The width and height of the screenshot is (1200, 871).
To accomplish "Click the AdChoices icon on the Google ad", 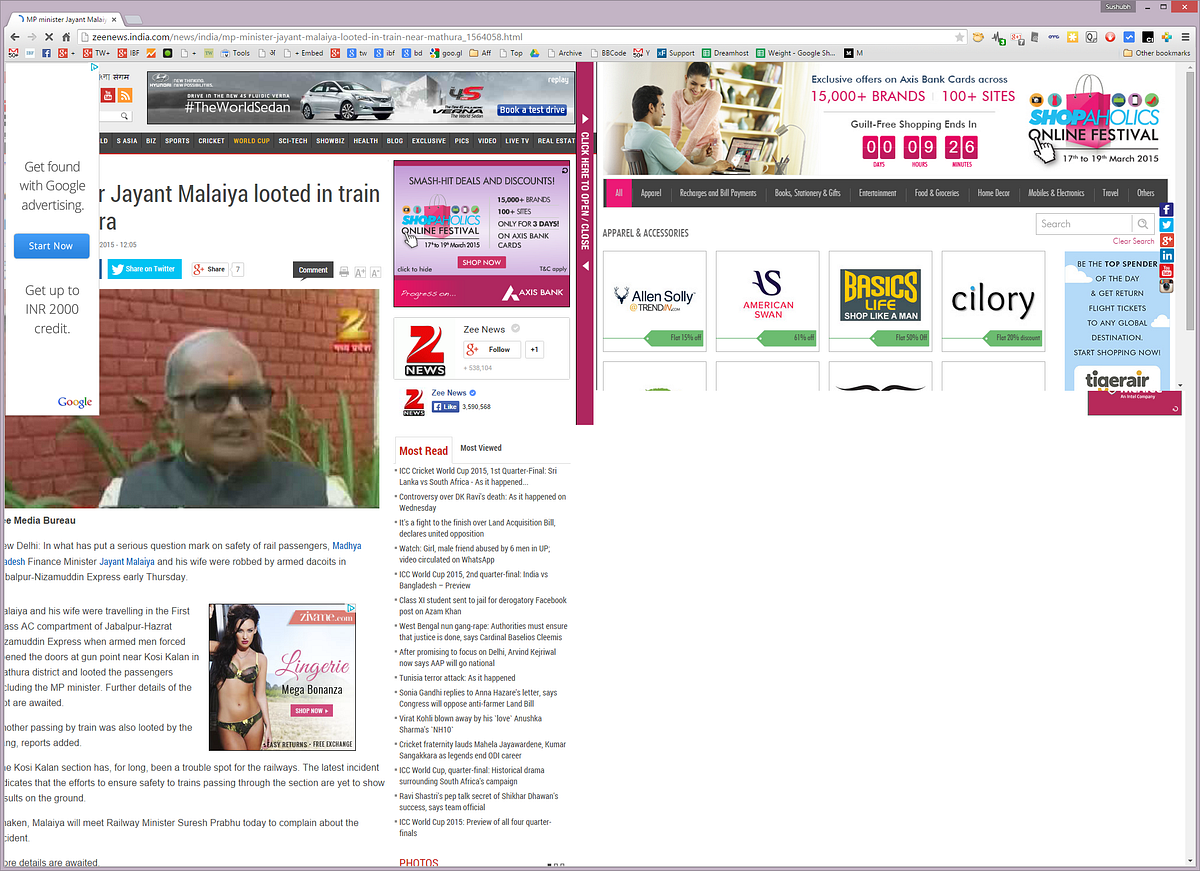I will [94, 67].
